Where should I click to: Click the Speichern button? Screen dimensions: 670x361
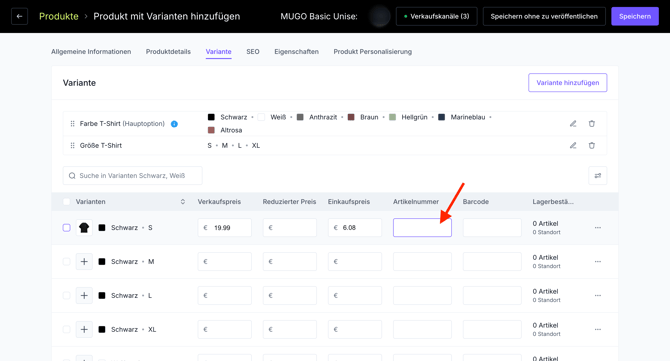635,16
